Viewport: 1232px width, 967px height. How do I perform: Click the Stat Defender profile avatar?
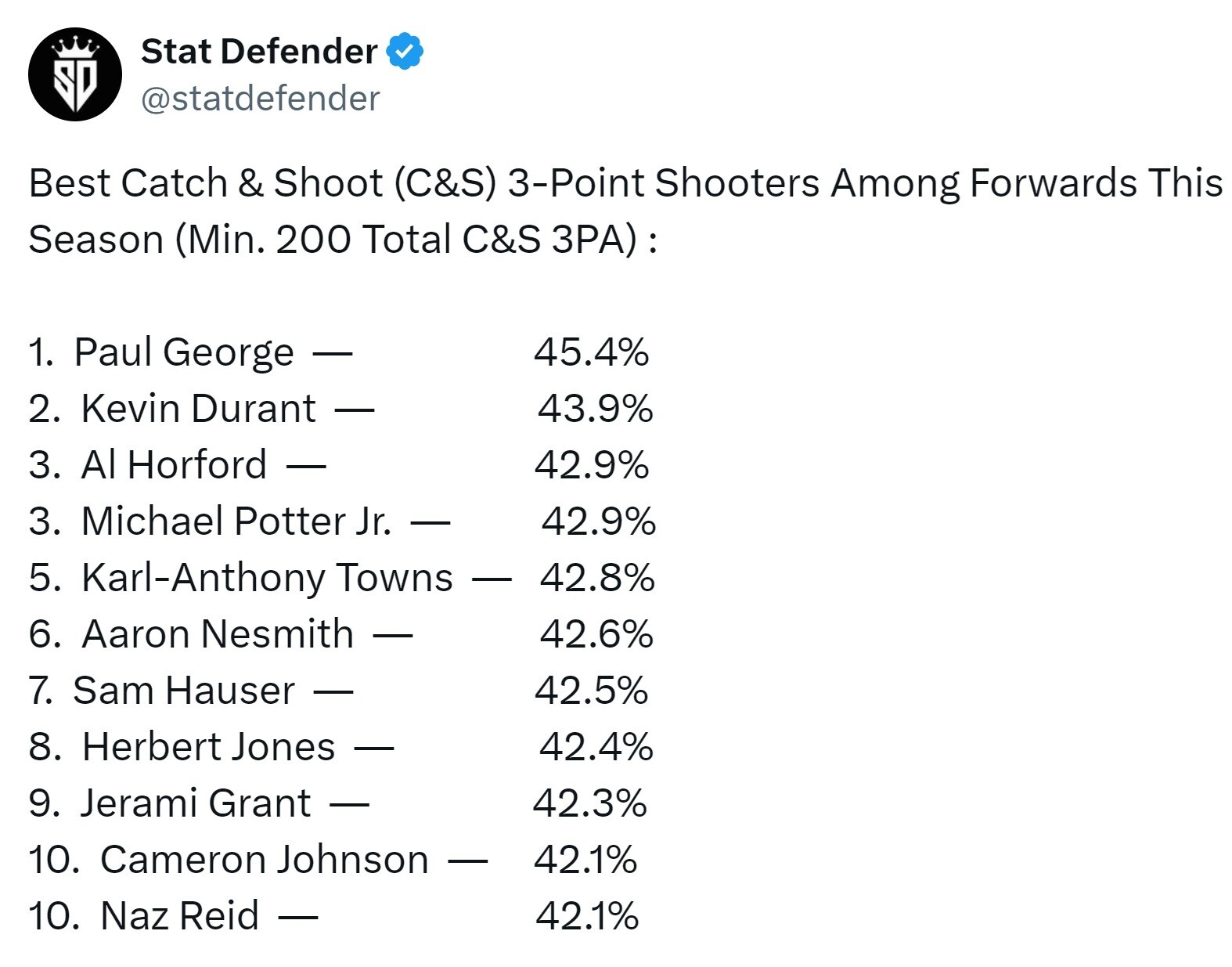(x=75, y=75)
